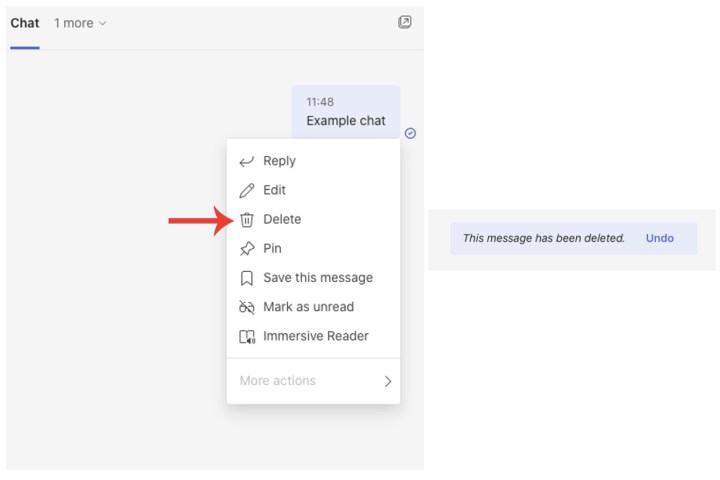This screenshot has height=480, width=720.
Task: Click the reply arrow icon
Action: (247, 161)
